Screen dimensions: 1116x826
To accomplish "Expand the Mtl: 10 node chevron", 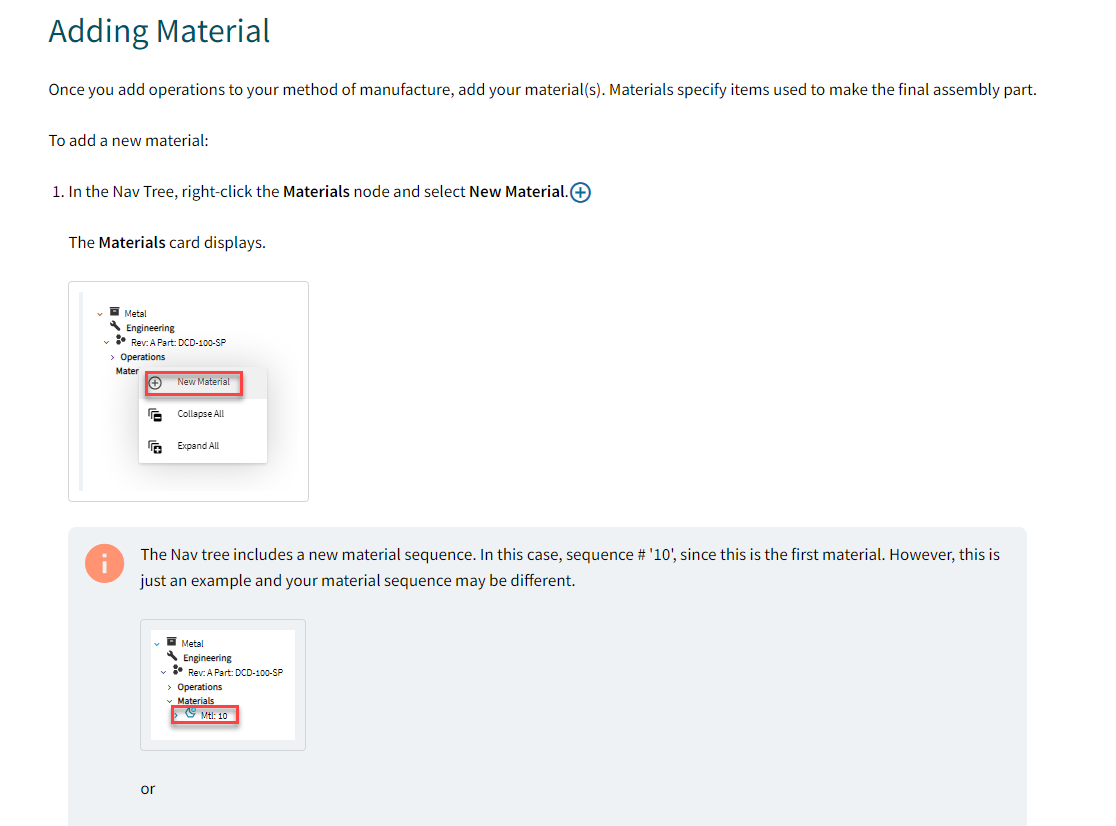I will coord(176,715).
